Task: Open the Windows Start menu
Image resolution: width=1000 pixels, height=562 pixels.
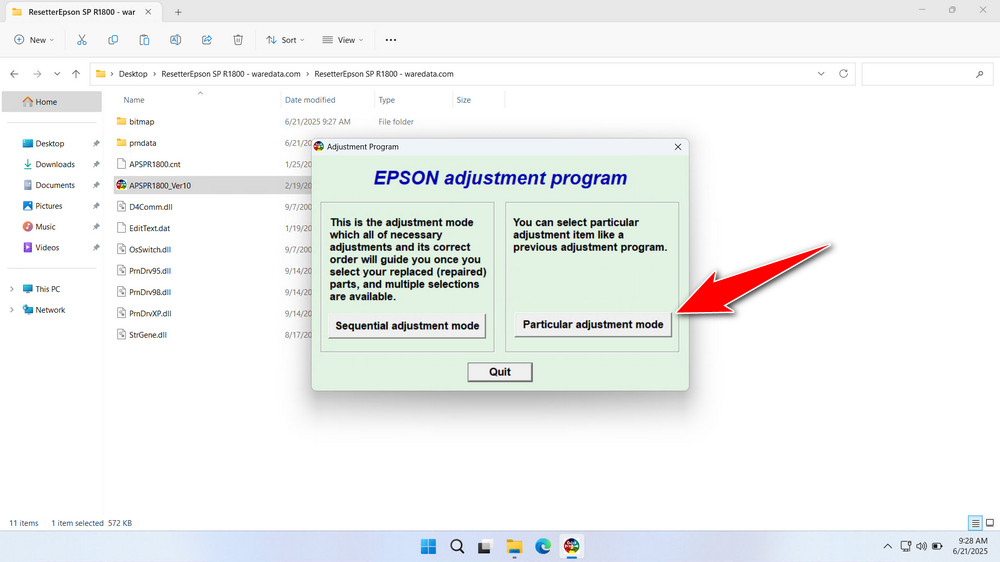Action: click(x=428, y=547)
